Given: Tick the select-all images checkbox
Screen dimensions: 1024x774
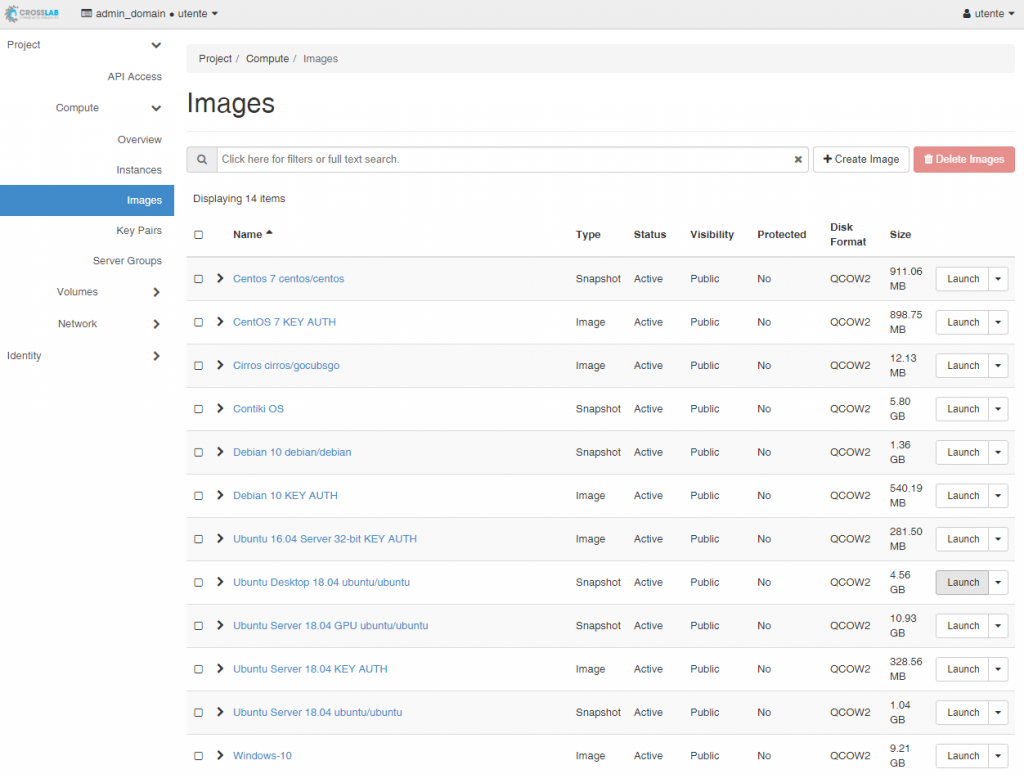Looking at the screenshot, I should (x=198, y=235).
